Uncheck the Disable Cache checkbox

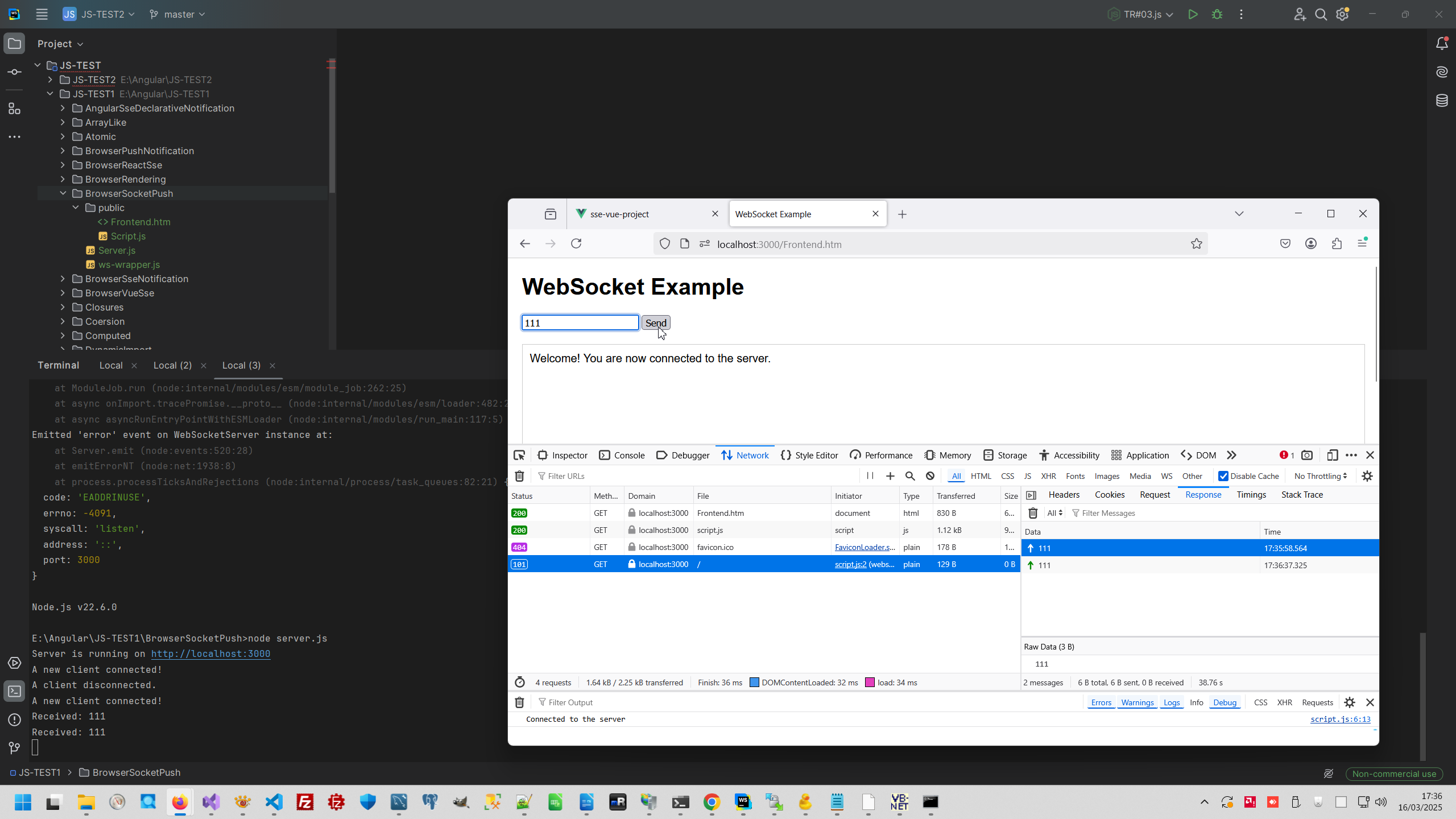point(1223,476)
